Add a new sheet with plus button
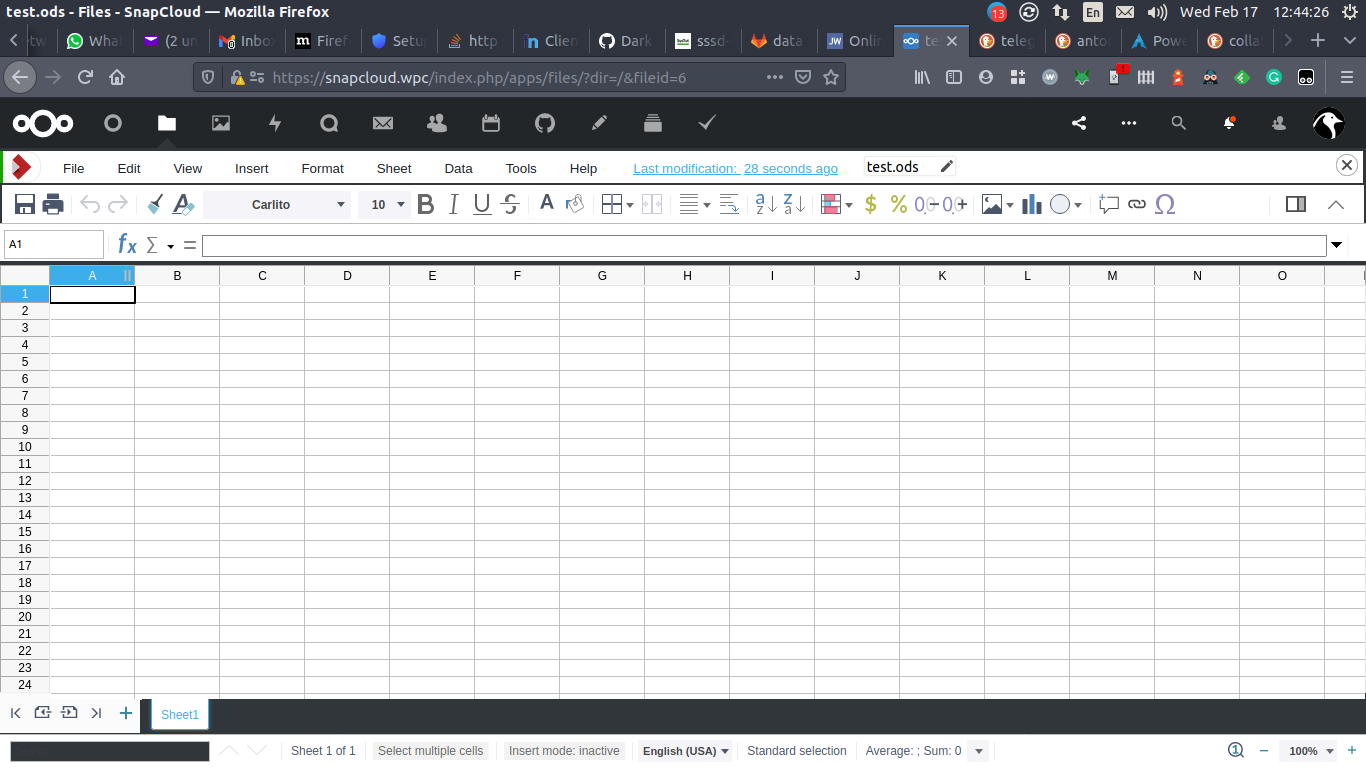 [x=125, y=713]
